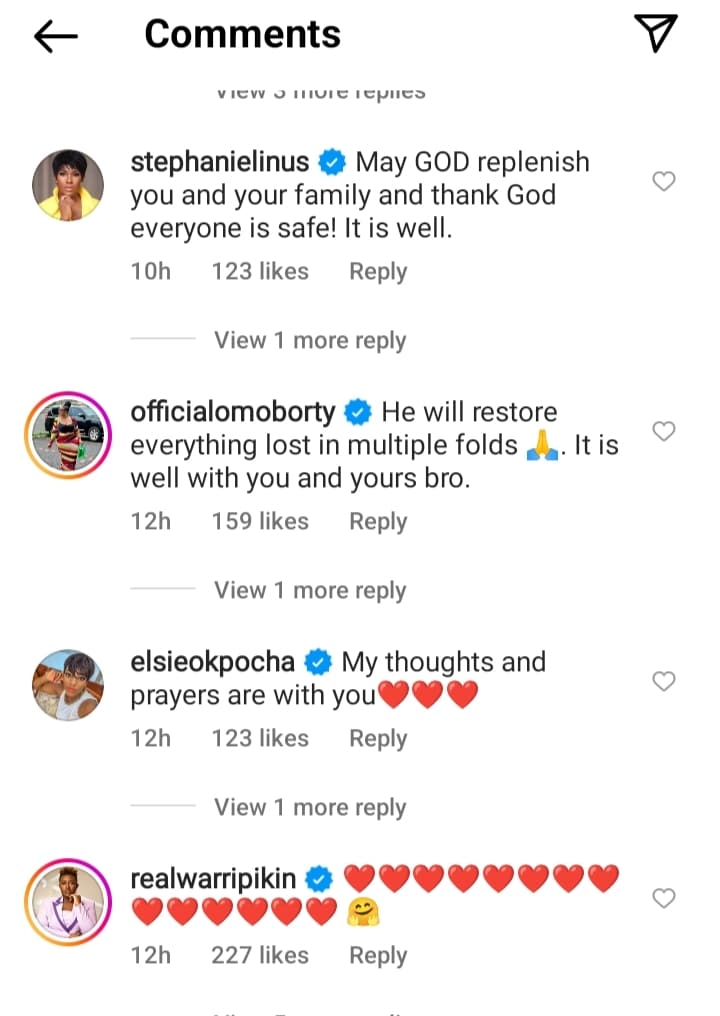Open stephanielinus's profile picture
The height and width of the screenshot is (1016, 720).
click(x=68, y=185)
